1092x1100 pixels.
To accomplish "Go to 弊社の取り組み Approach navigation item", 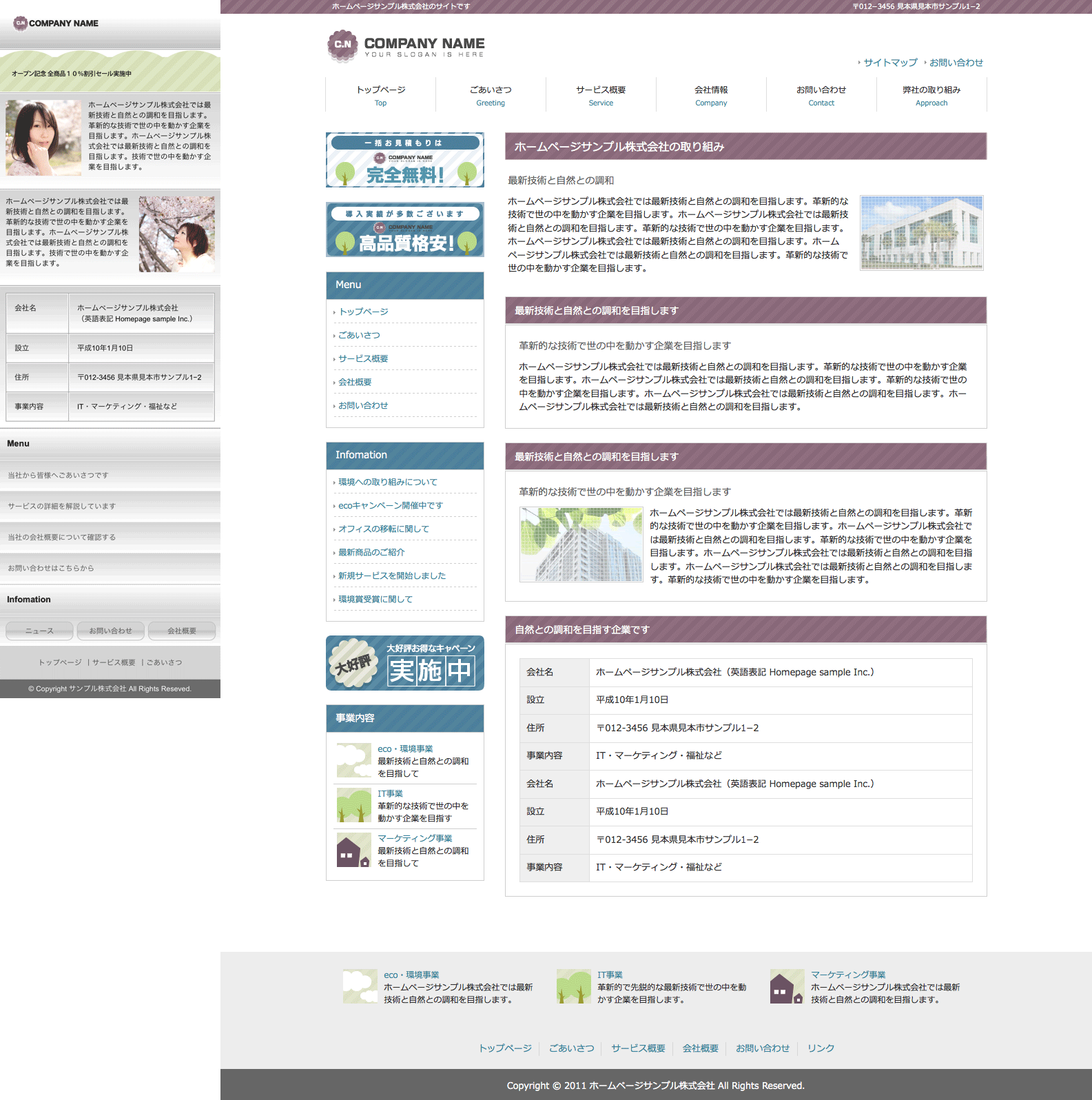I will click(x=931, y=95).
